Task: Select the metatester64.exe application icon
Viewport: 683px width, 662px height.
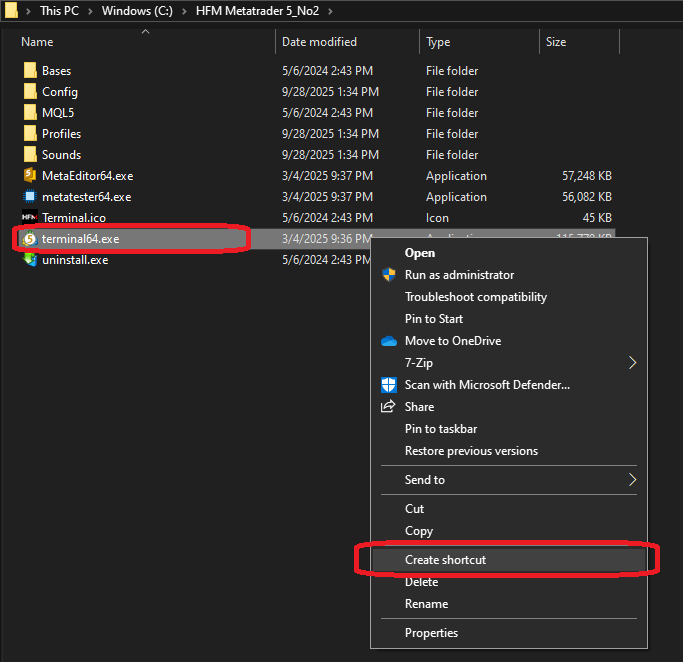Action: click(x=29, y=197)
